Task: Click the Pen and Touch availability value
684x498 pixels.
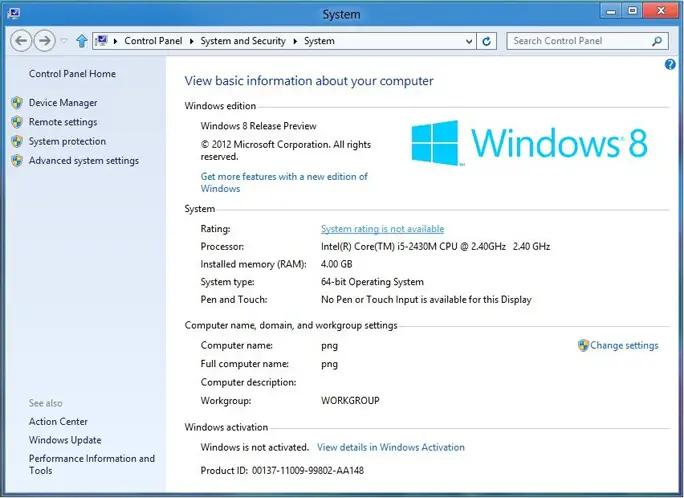Action: 426,300
